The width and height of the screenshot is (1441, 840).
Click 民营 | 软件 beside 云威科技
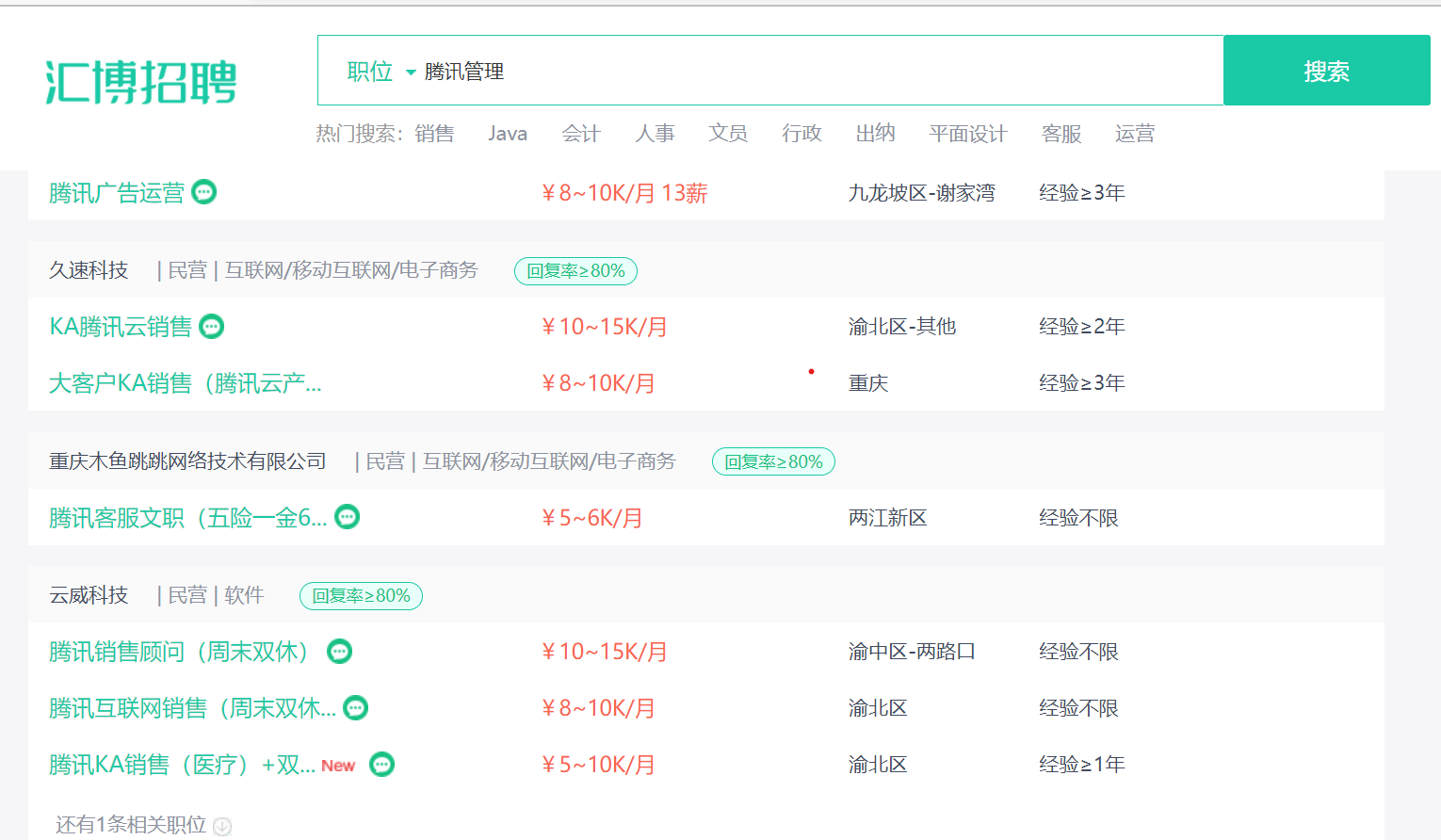click(x=216, y=595)
